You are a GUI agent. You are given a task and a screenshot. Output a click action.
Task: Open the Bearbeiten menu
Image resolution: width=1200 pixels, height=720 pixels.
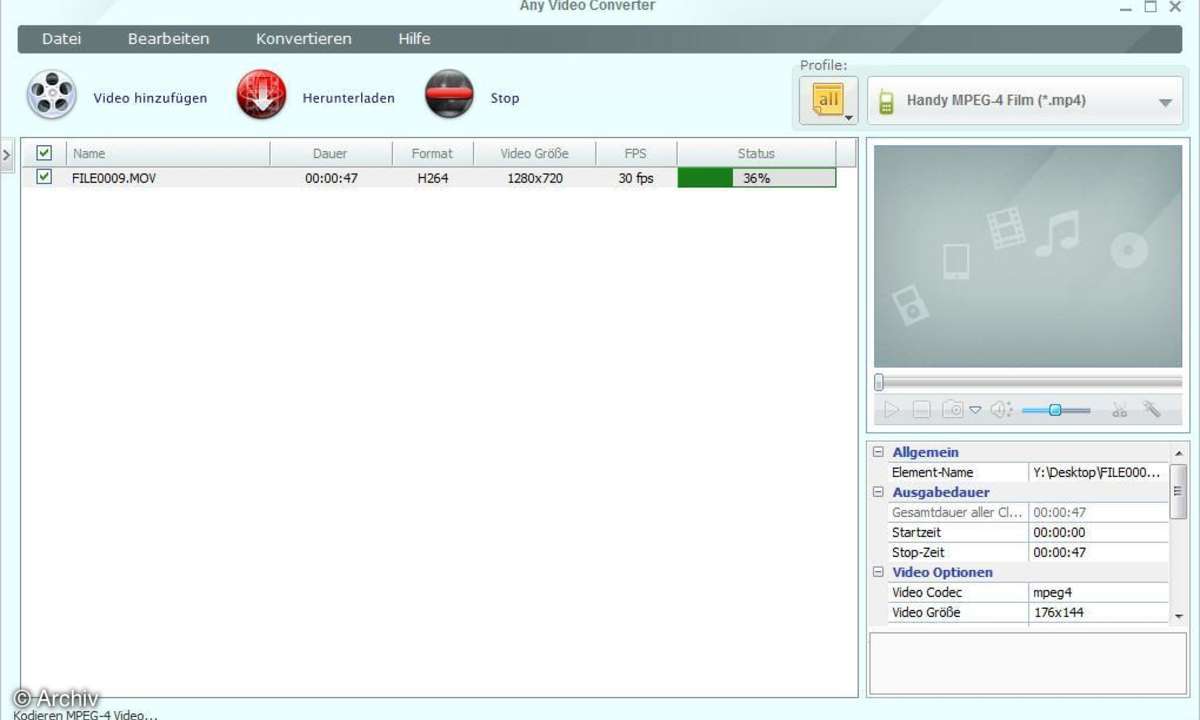[169, 39]
